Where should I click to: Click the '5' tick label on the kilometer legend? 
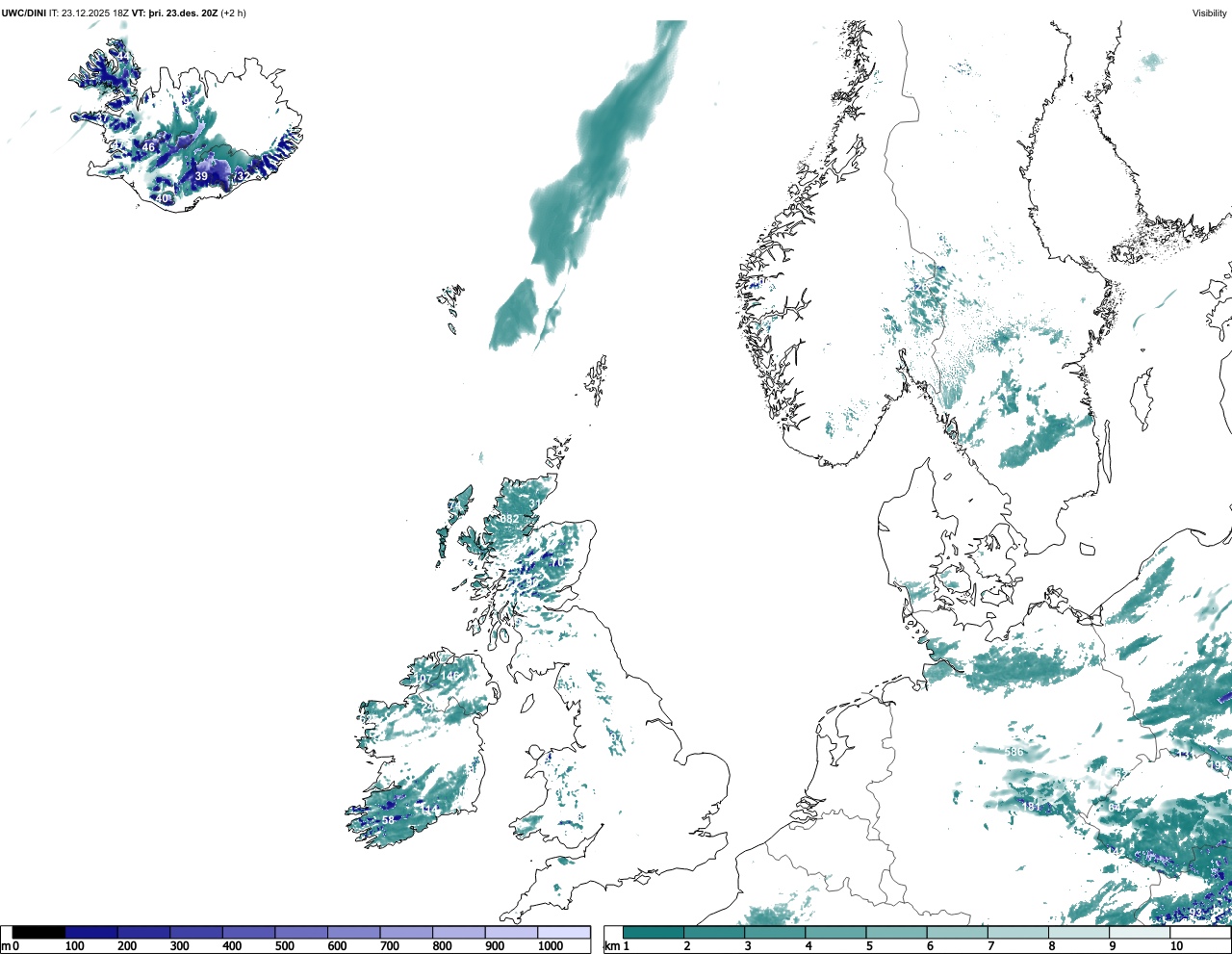point(869,946)
